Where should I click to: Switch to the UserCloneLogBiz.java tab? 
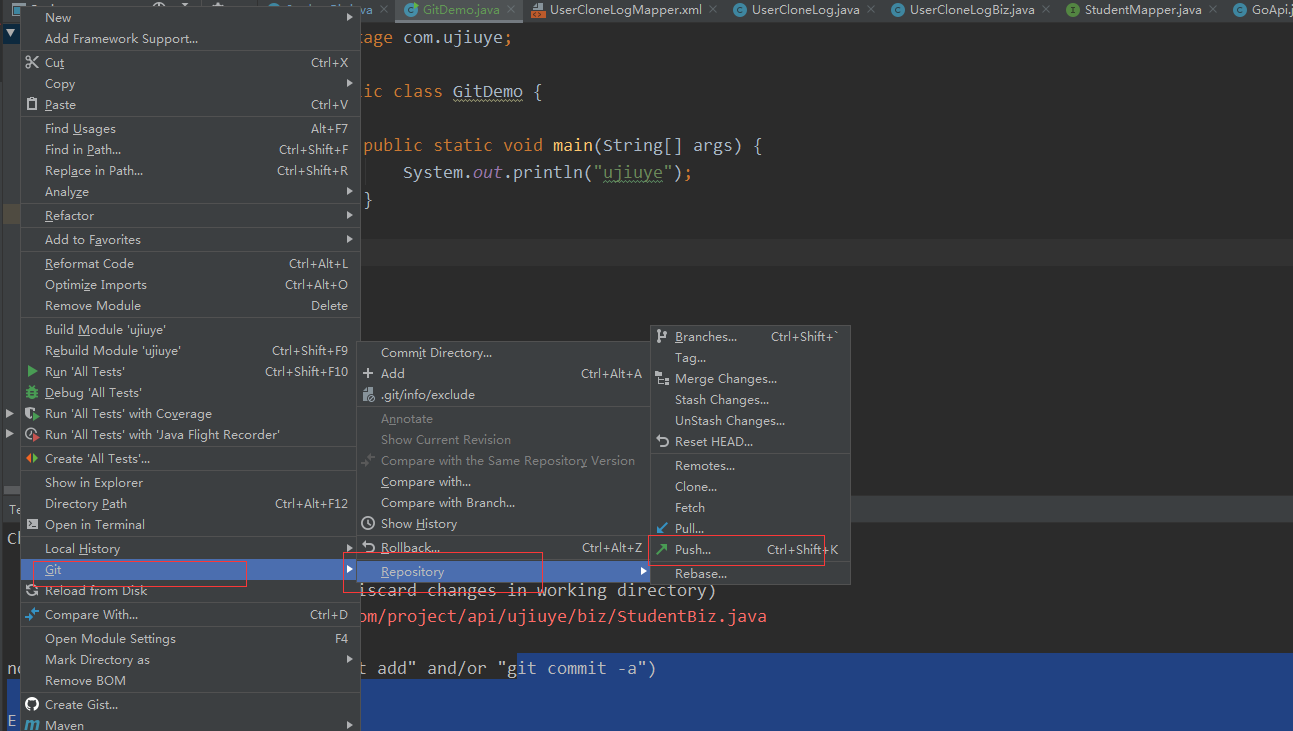(x=962, y=10)
